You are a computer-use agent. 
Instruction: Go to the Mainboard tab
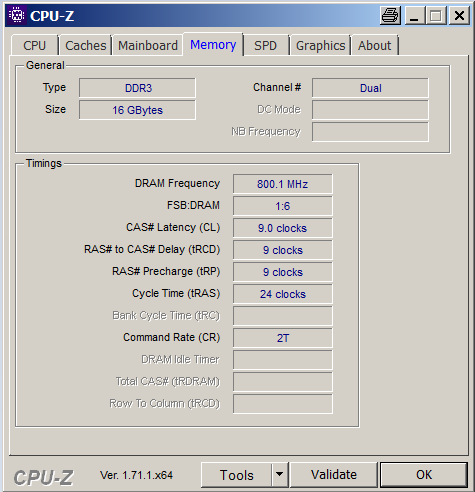click(x=148, y=46)
